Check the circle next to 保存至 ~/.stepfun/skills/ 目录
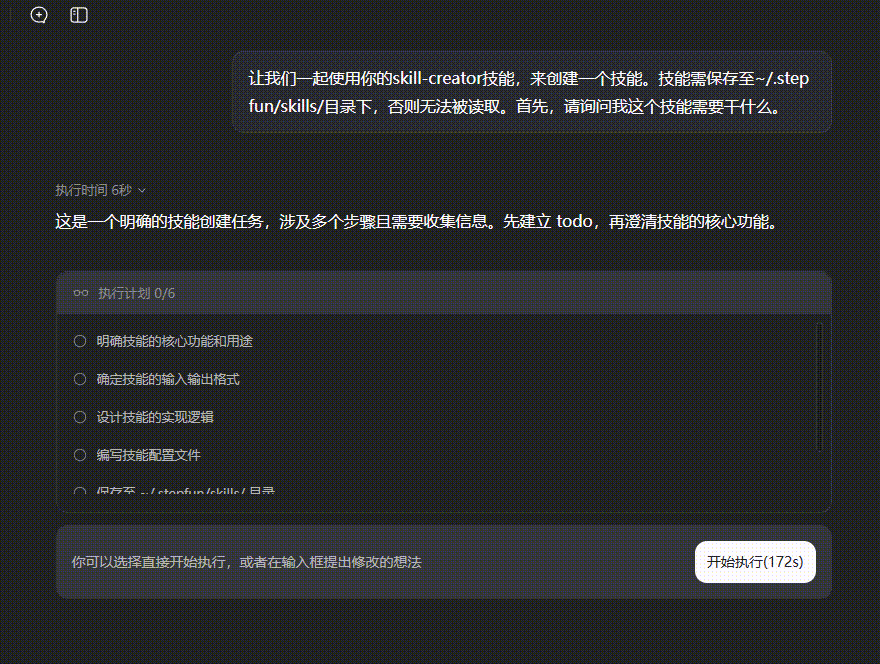 [x=79, y=490]
